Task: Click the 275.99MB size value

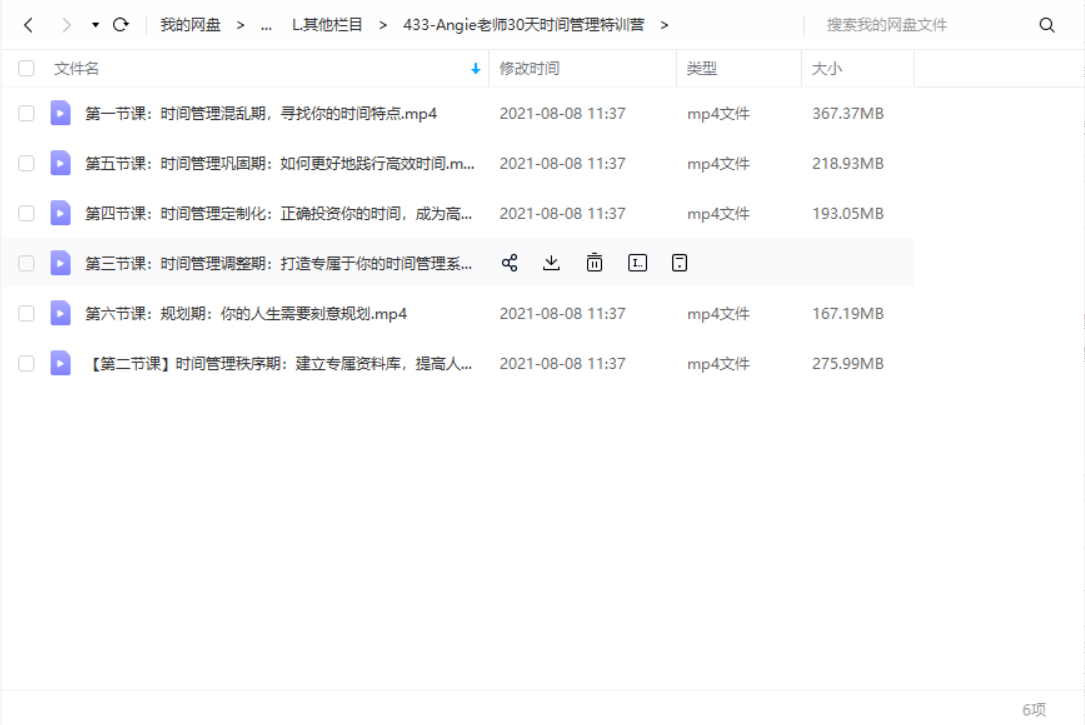Action: pos(848,363)
